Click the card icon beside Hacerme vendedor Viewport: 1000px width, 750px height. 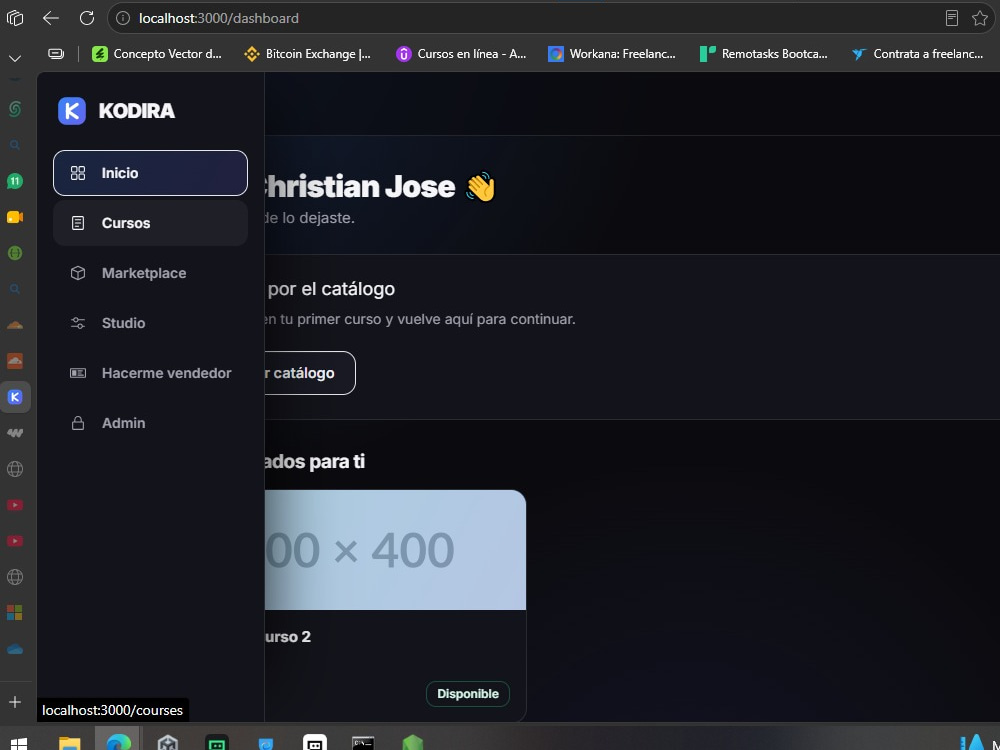(78, 373)
